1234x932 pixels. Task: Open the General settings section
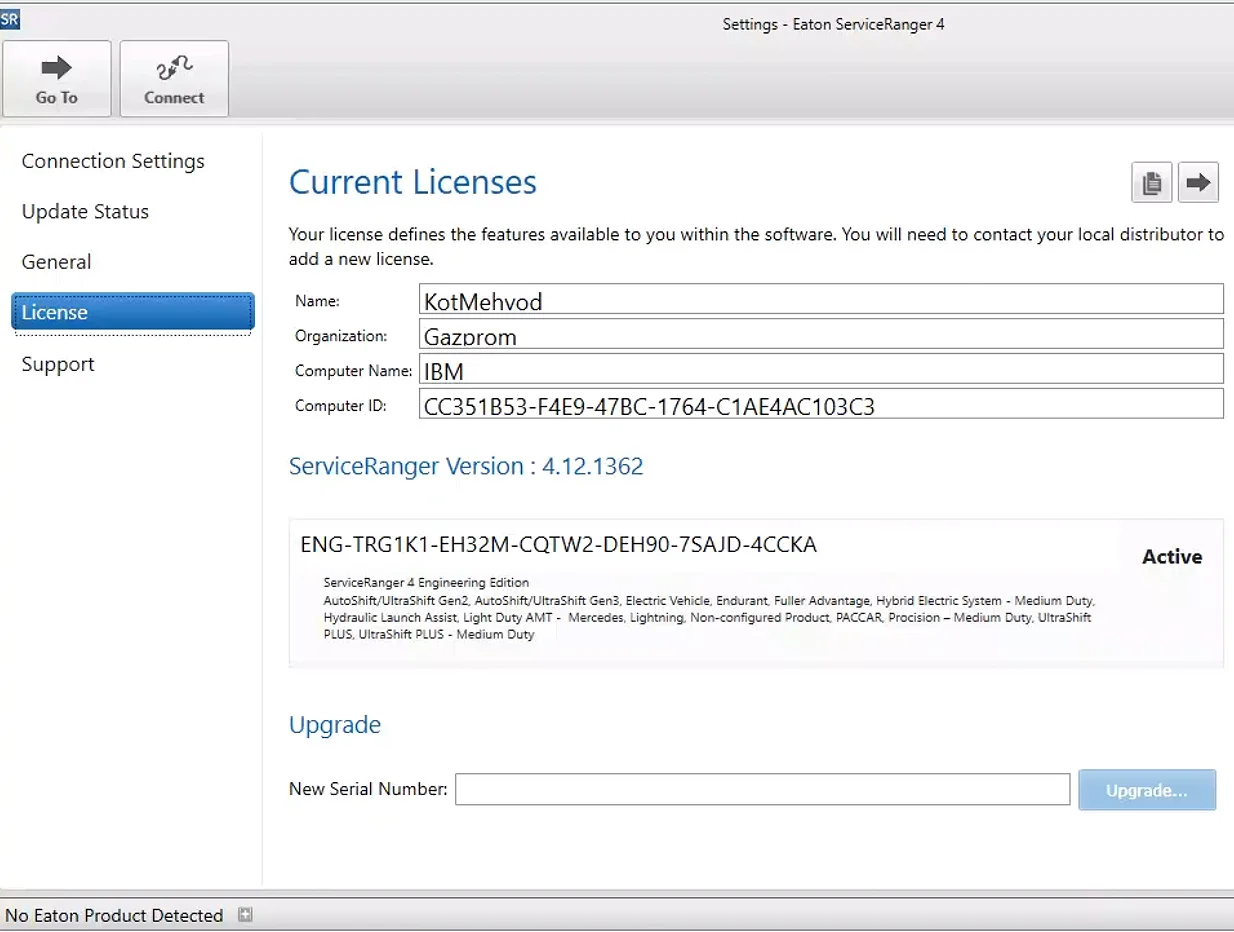[56, 262]
